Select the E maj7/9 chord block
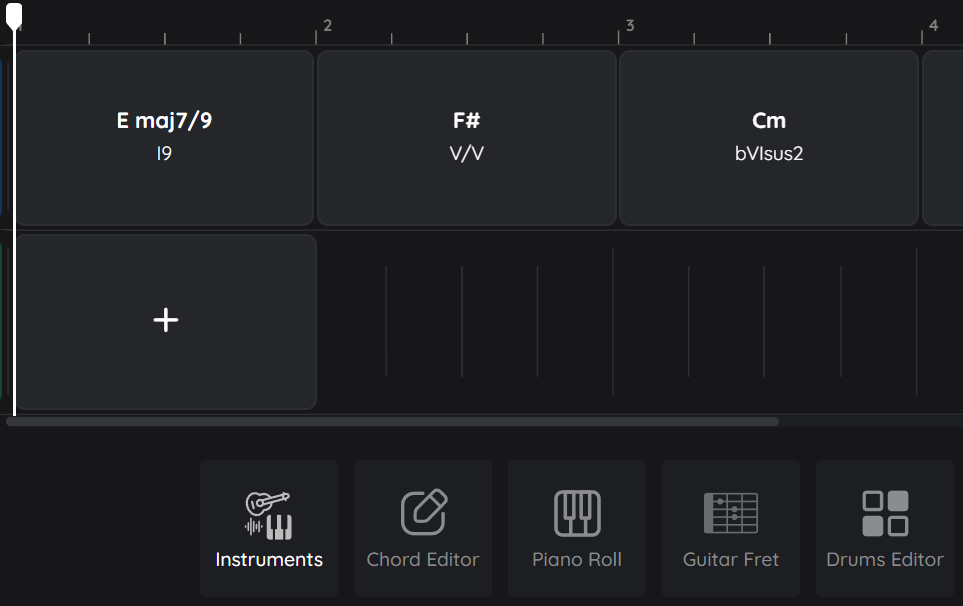Viewport: 963px width, 606px height. coord(165,138)
